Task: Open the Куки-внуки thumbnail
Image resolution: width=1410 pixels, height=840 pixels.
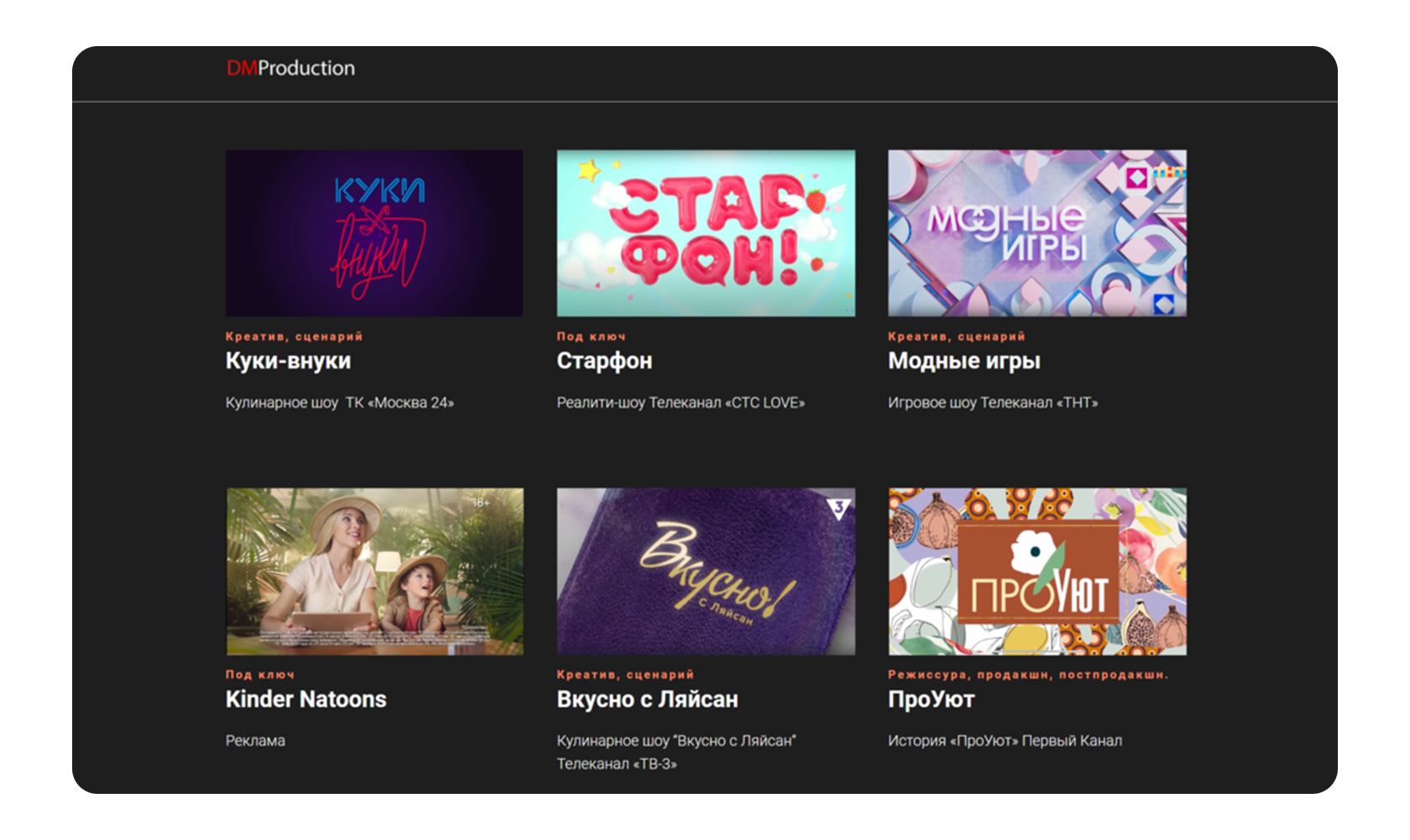Action: (x=374, y=233)
